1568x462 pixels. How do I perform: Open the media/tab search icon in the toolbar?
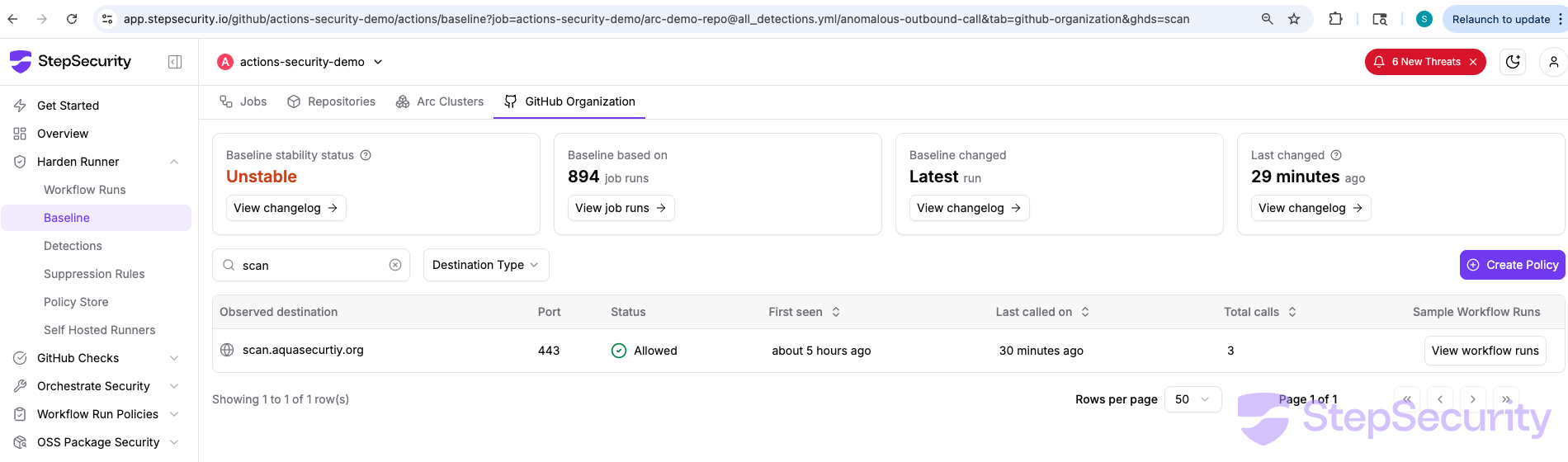[x=1380, y=19]
